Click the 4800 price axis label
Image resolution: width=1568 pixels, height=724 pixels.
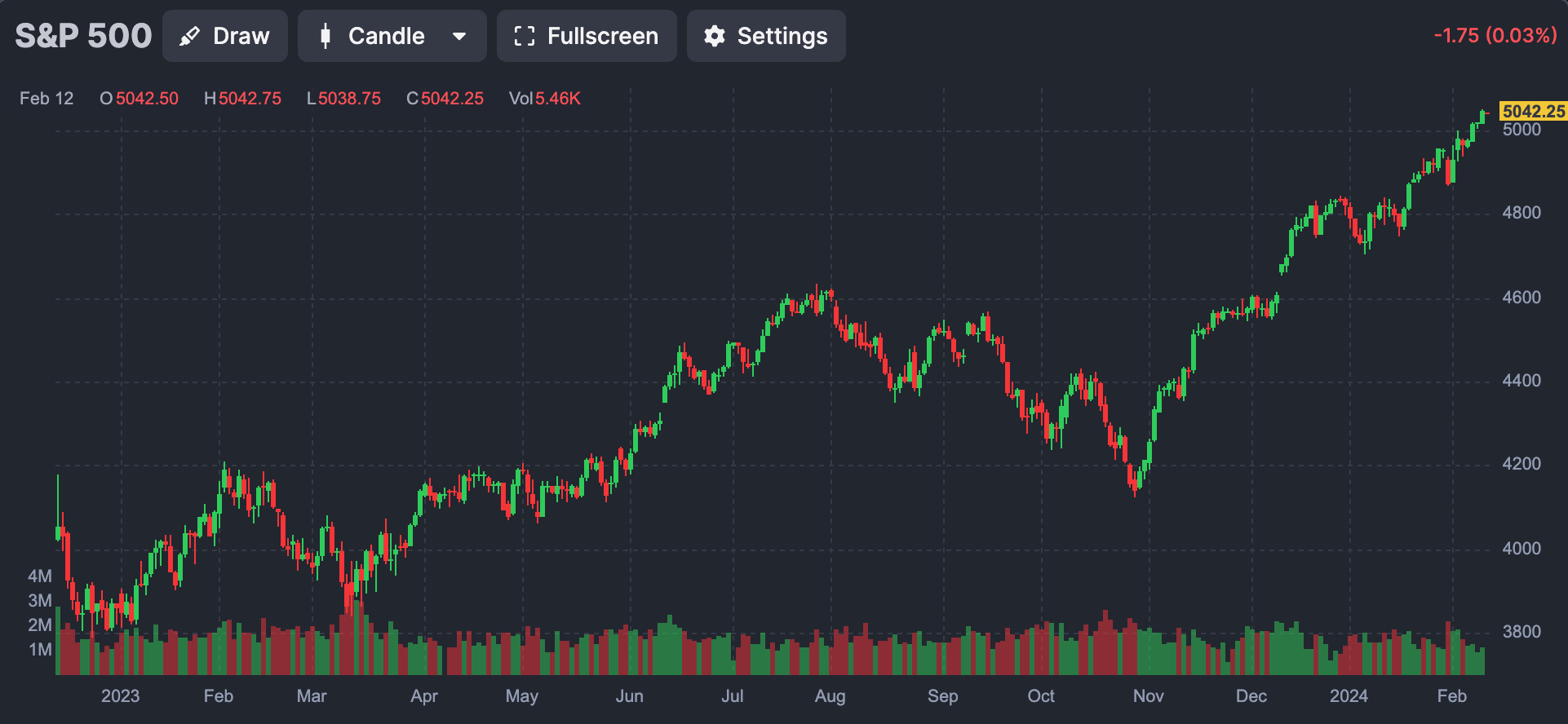point(1521,213)
